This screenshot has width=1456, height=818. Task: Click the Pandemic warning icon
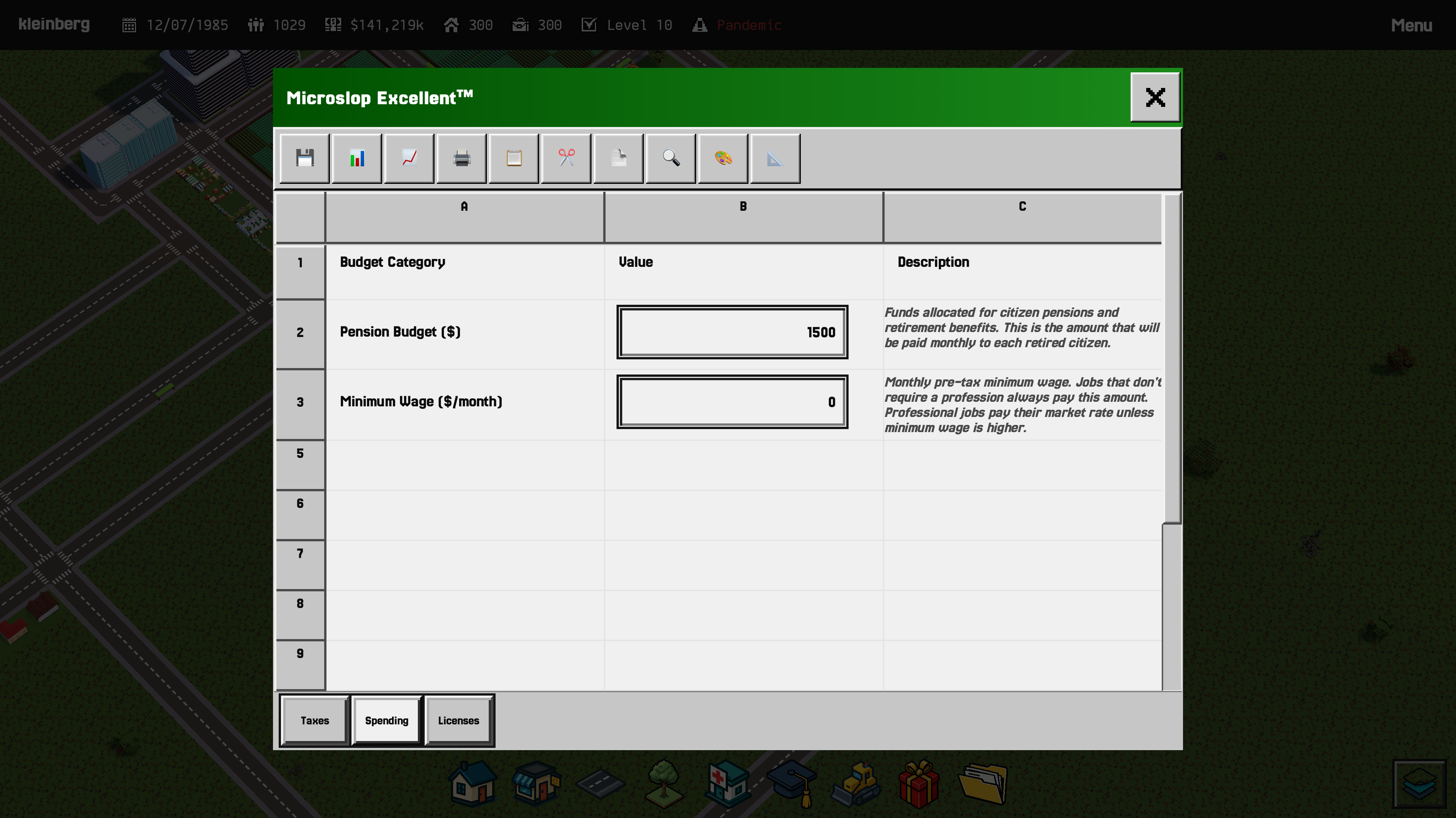click(700, 25)
